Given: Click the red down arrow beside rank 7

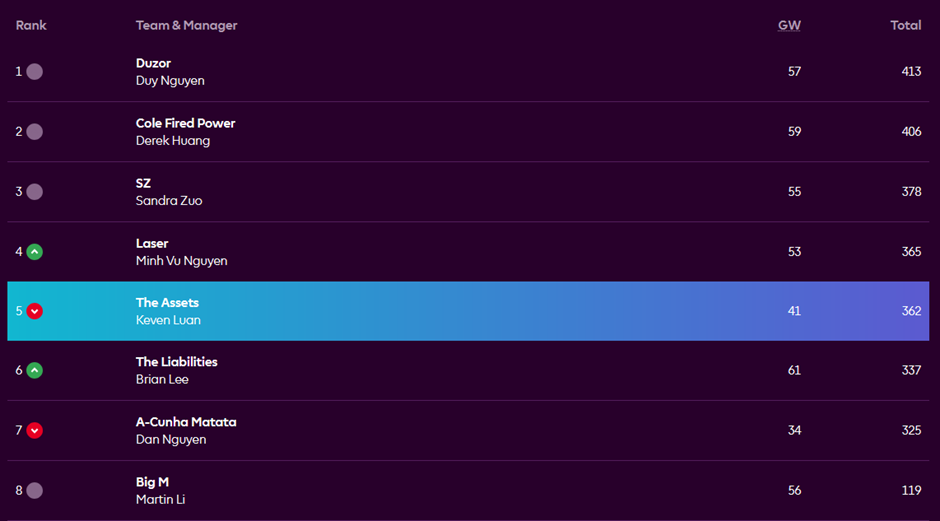Looking at the screenshot, I should (35, 431).
